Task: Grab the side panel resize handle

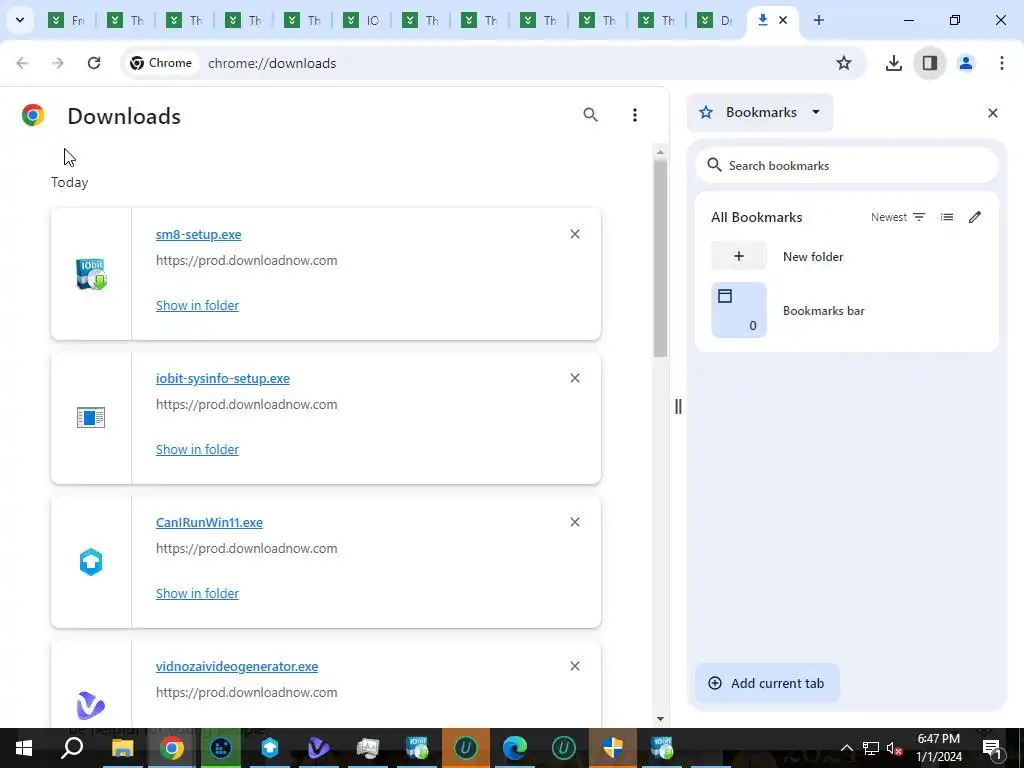Action: [x=678, y=406]
